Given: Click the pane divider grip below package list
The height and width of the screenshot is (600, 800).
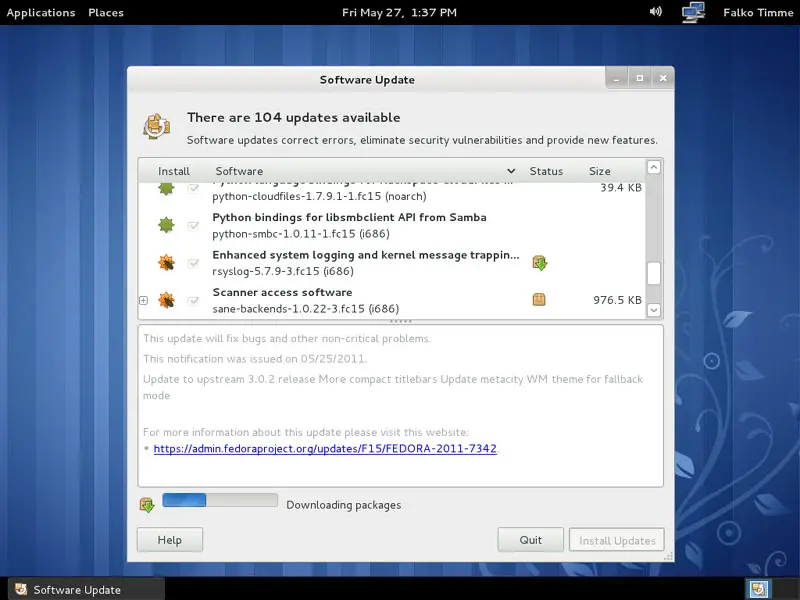Looking at the screenshot, I should click(x=401, y=321).
